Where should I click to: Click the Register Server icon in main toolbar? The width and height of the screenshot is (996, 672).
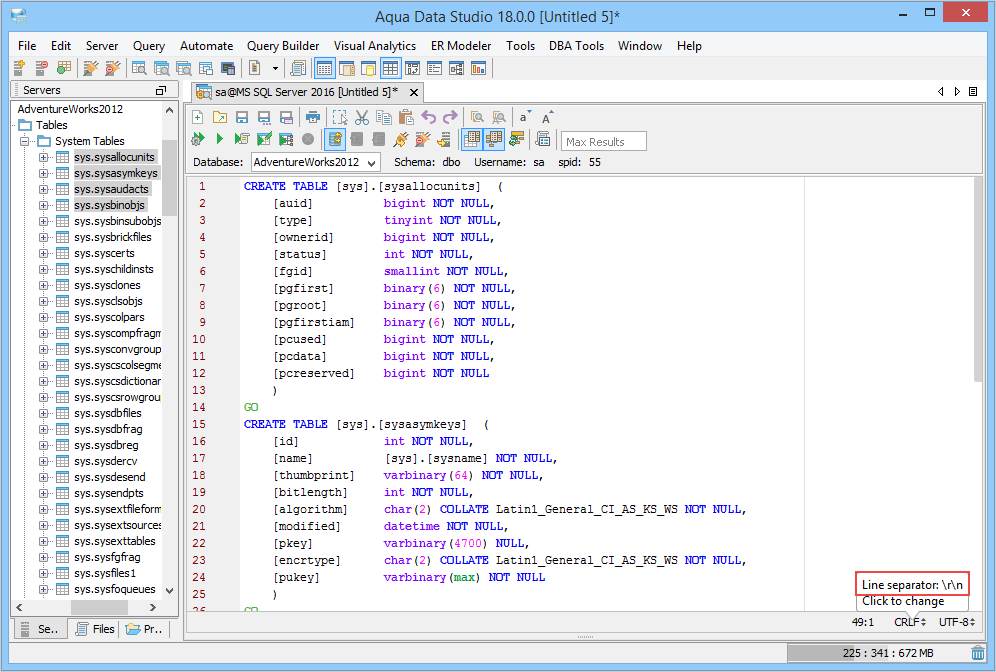(20, 68)
